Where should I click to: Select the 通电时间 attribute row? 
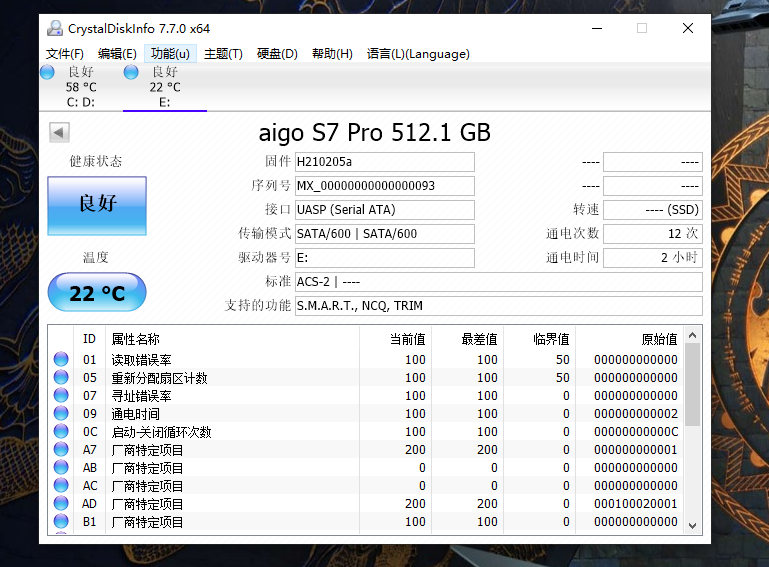[x=366, y=413]
